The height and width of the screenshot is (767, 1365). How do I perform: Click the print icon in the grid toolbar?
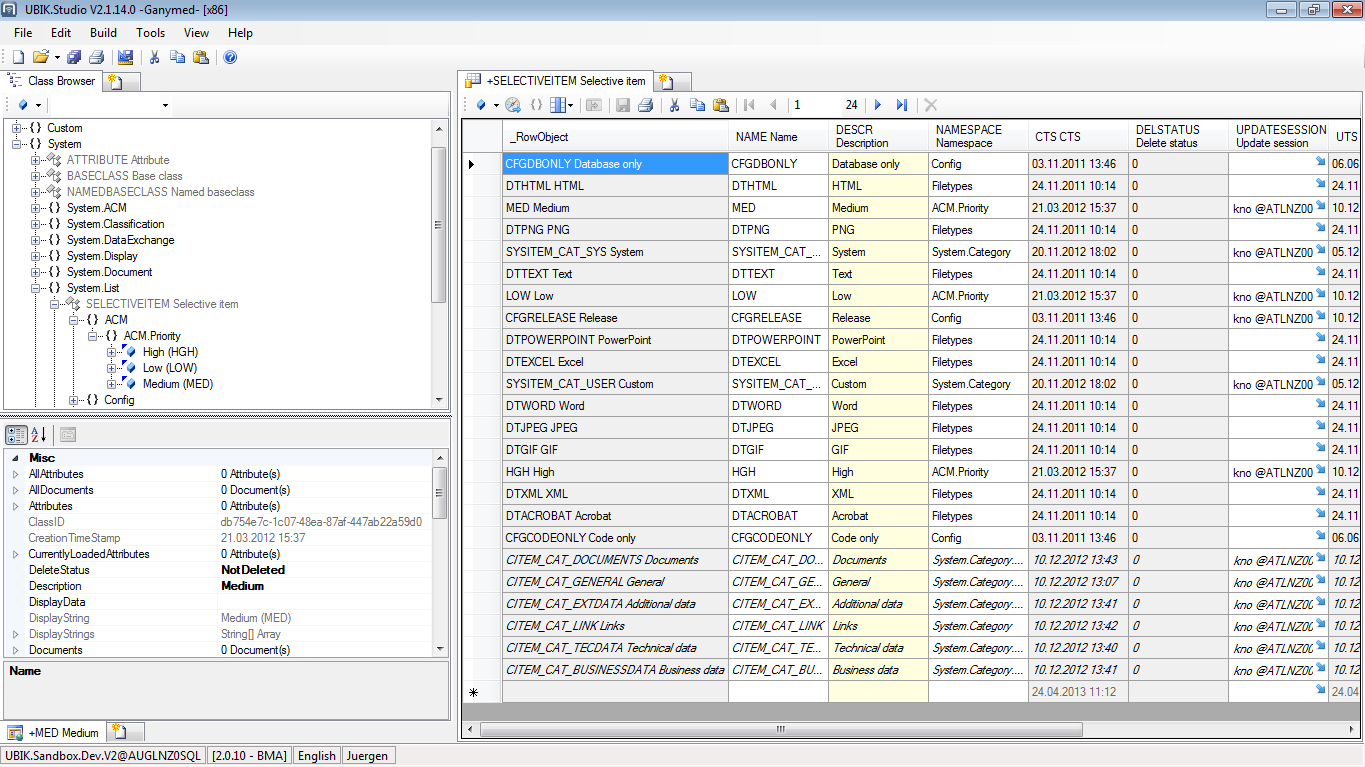pos(645,105)
